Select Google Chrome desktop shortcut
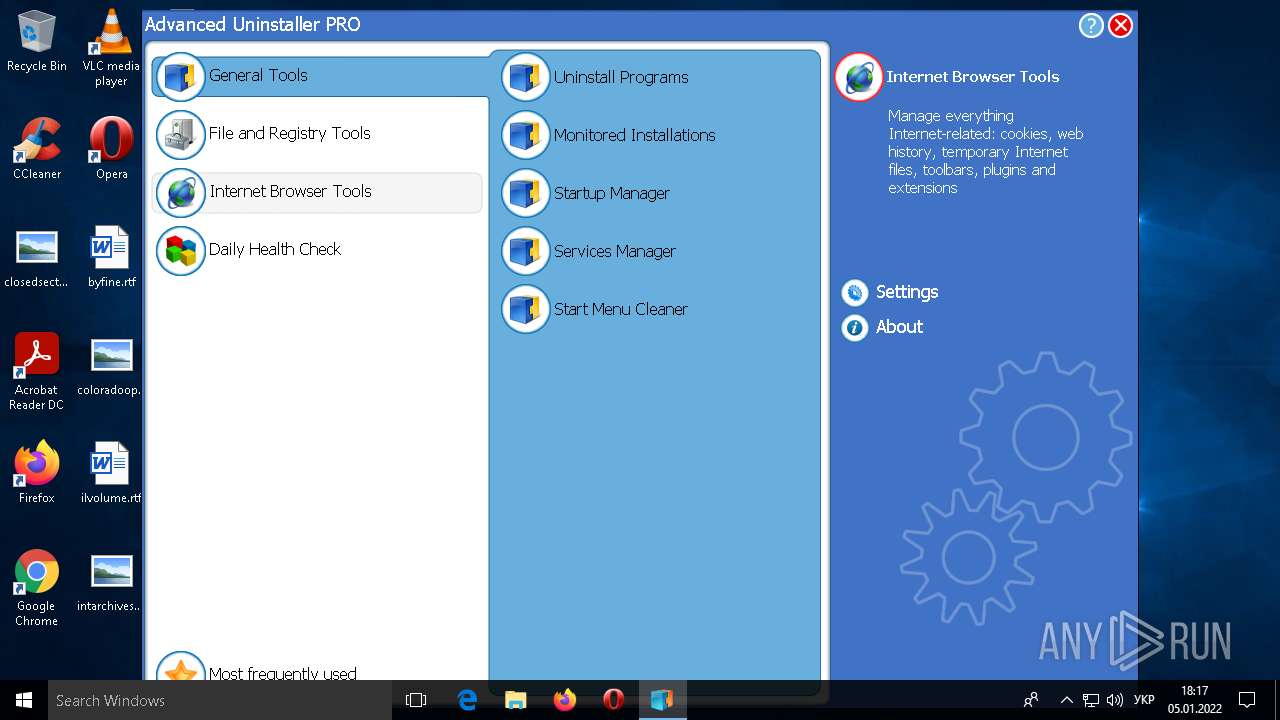The width and height of the screenshot is (1280, 720). pyautogui.click(x=37, y=588)
